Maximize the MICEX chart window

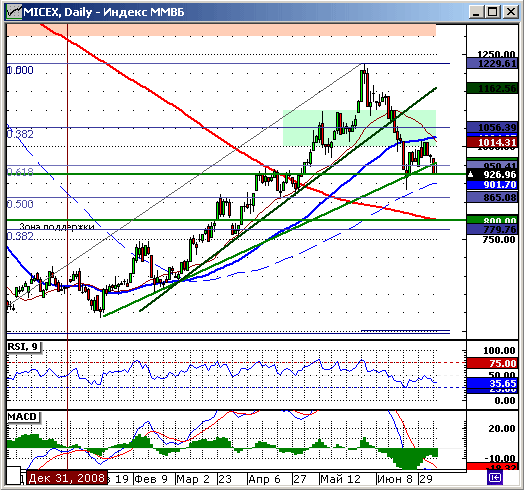pyautogui.click(x=493, y=12)
